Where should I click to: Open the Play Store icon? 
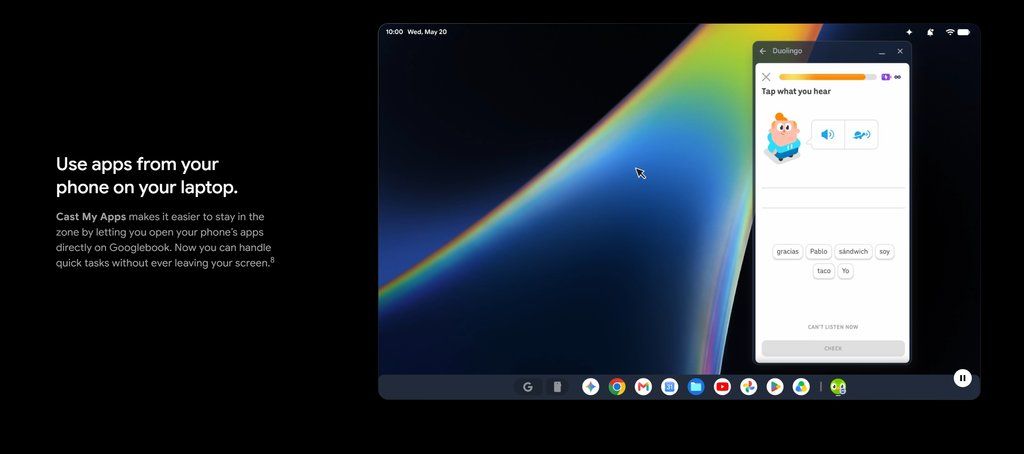(775, 387)
